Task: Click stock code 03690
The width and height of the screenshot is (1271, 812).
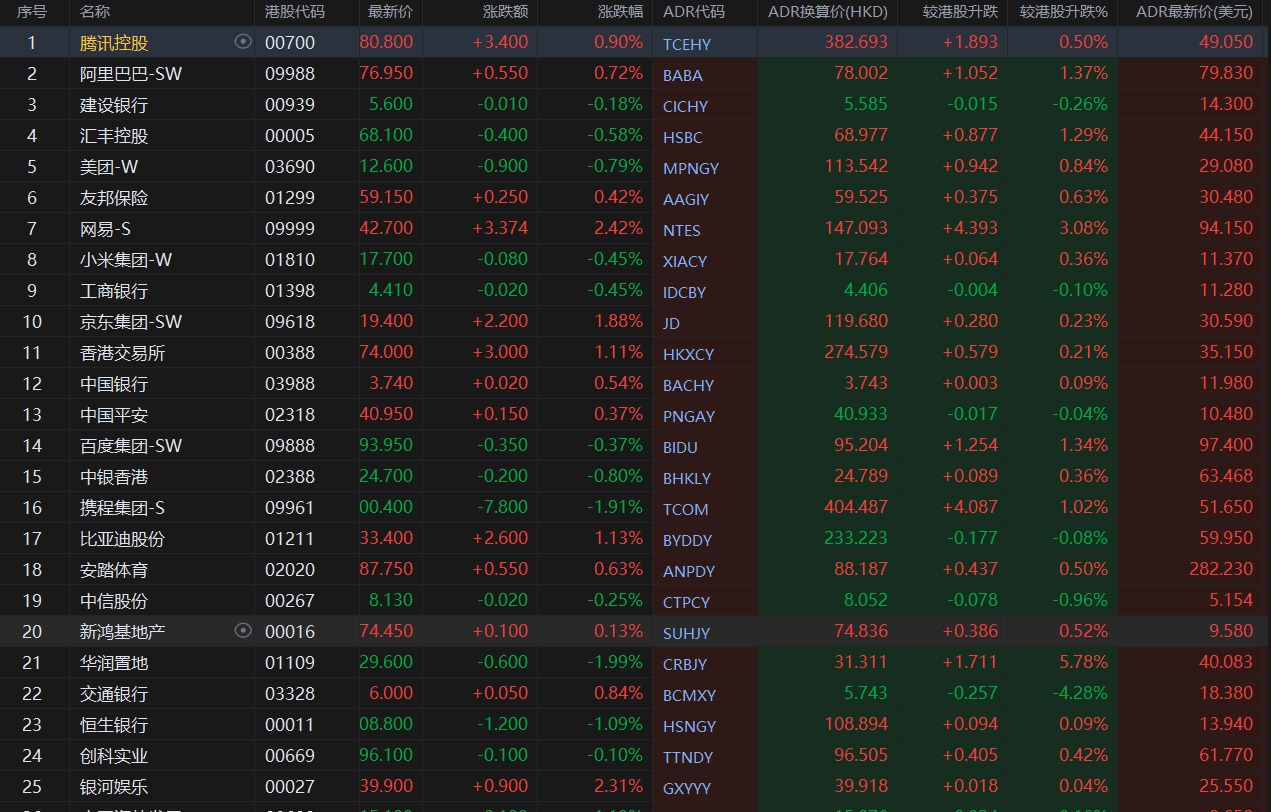Action: [290, 166]
